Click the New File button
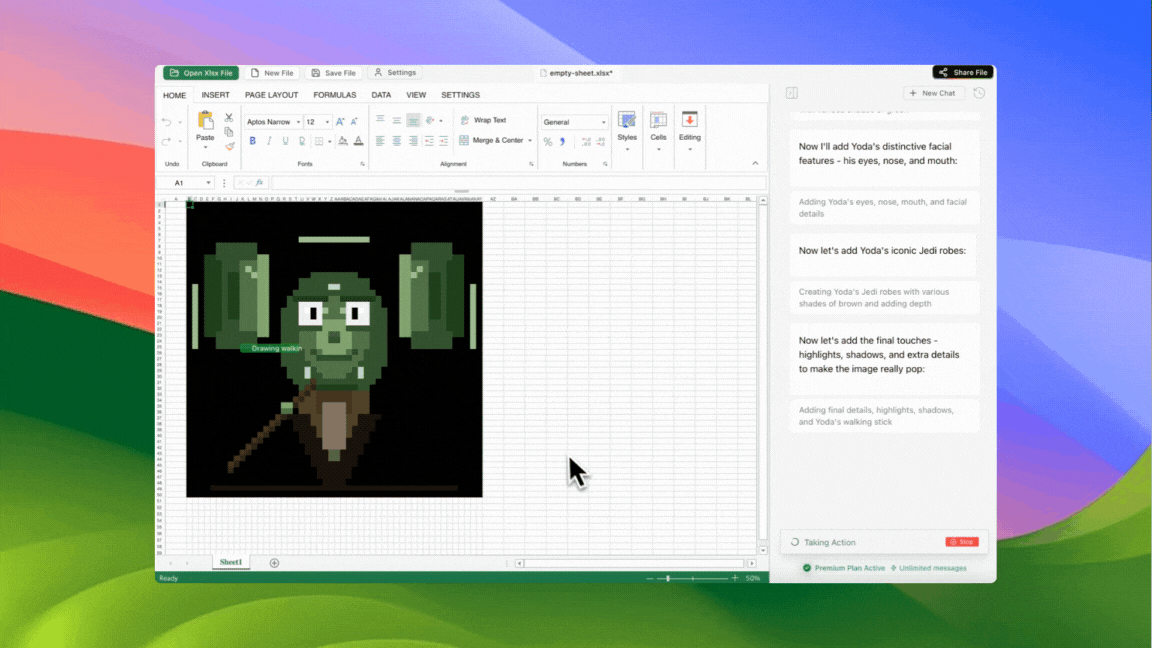This screenshot has width=1152, height=648. pyautogui.click(x=272, y=73)
